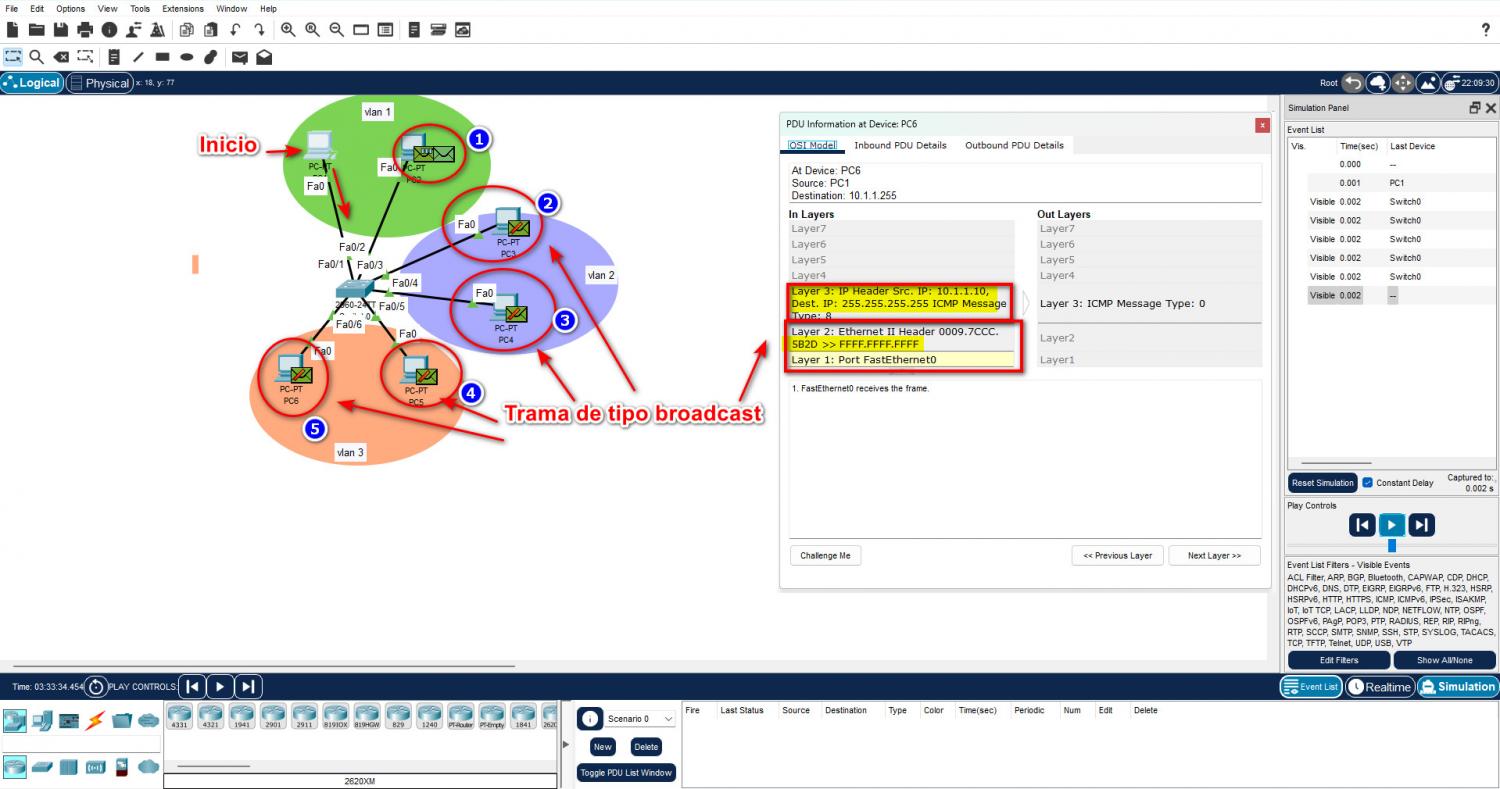Click the Next Layer button

pos(1214,555)
